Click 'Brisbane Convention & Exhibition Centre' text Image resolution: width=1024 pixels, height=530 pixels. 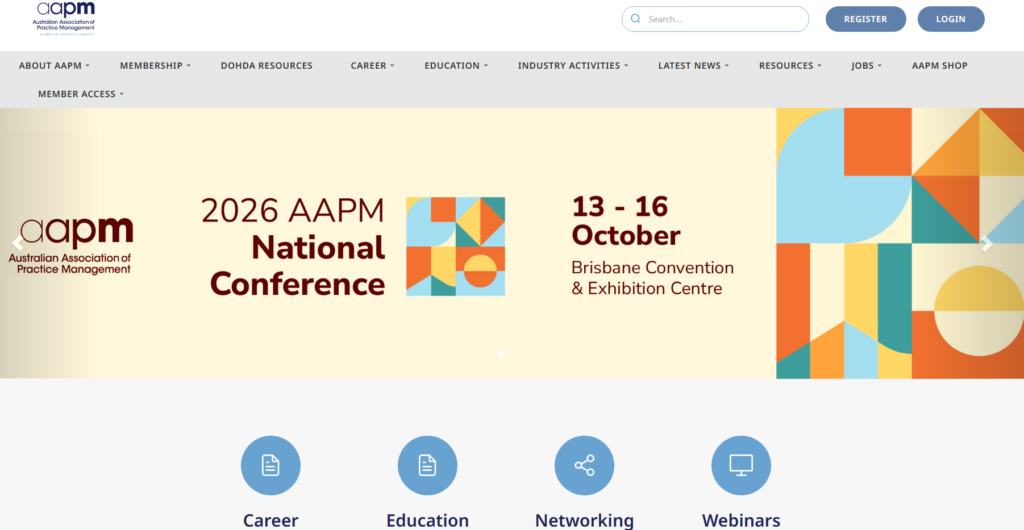tap(652, 277)
